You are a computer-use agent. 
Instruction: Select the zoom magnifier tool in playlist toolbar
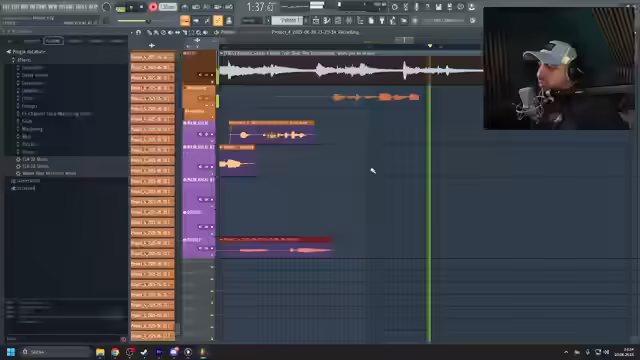(x=199, y=32)
